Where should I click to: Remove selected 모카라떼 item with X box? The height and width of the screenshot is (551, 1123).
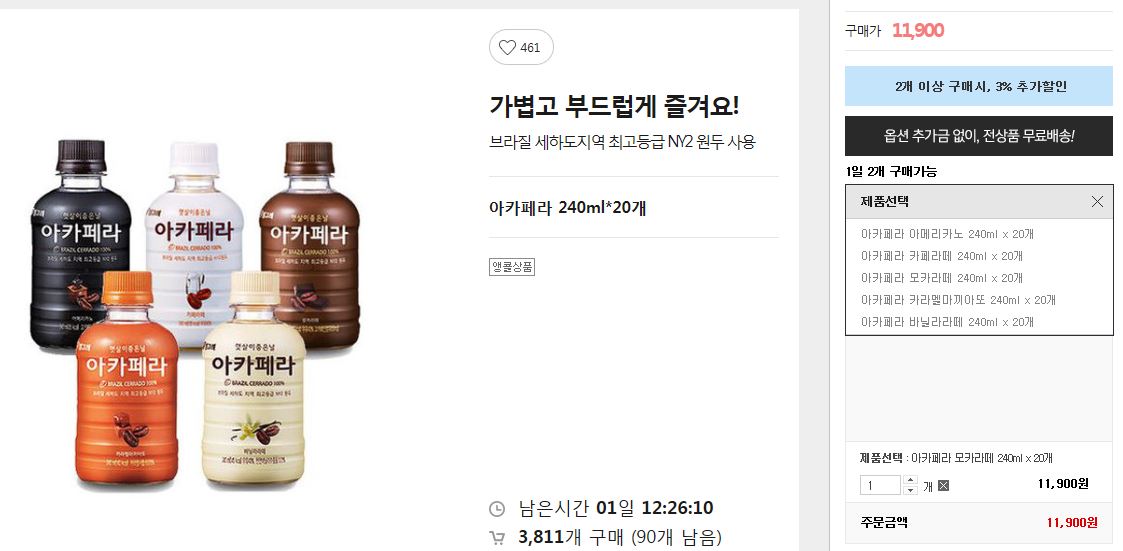943,486
